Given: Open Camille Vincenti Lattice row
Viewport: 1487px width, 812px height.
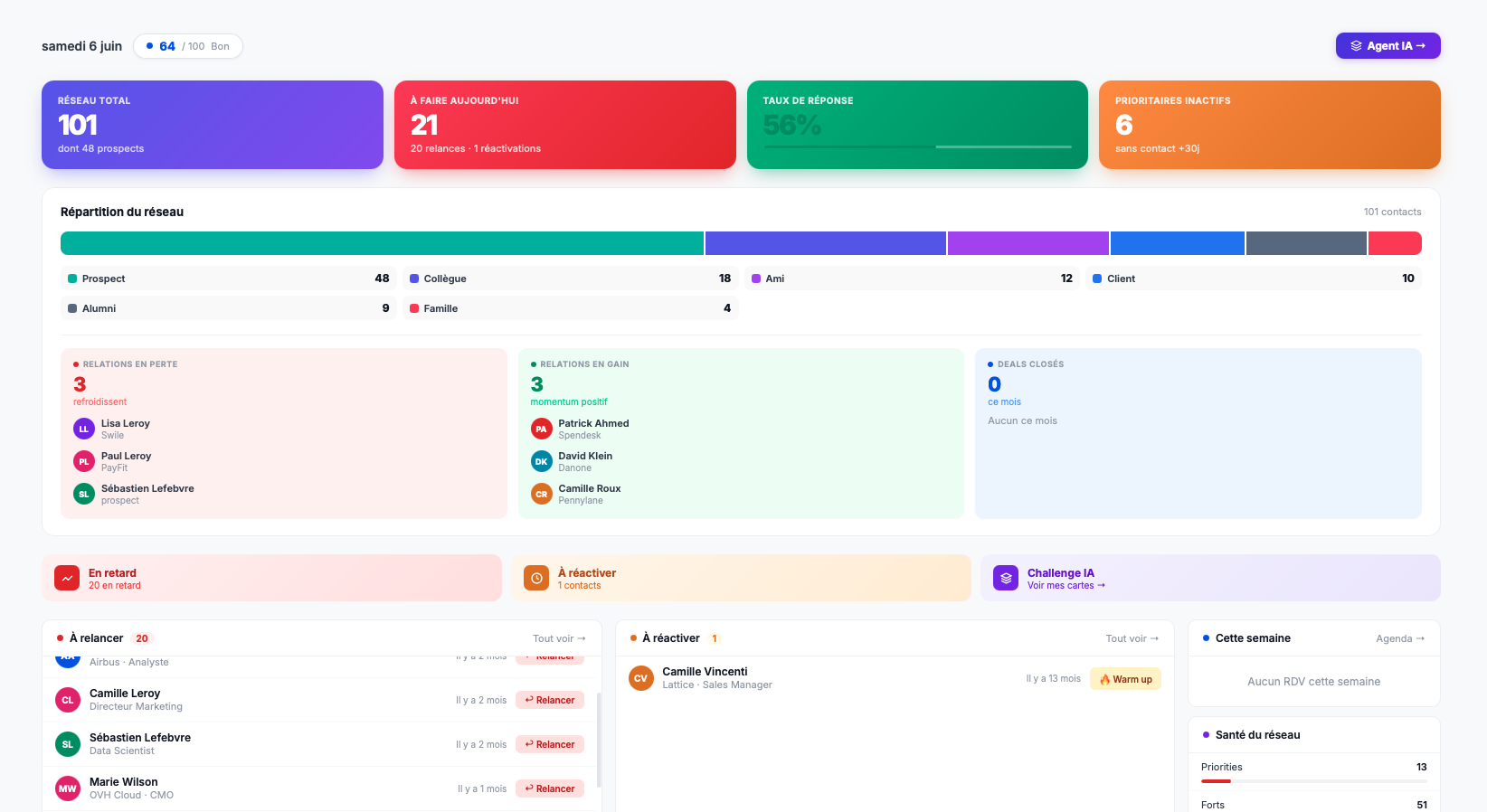Looking at the screenshot, I should click(895, 678).
